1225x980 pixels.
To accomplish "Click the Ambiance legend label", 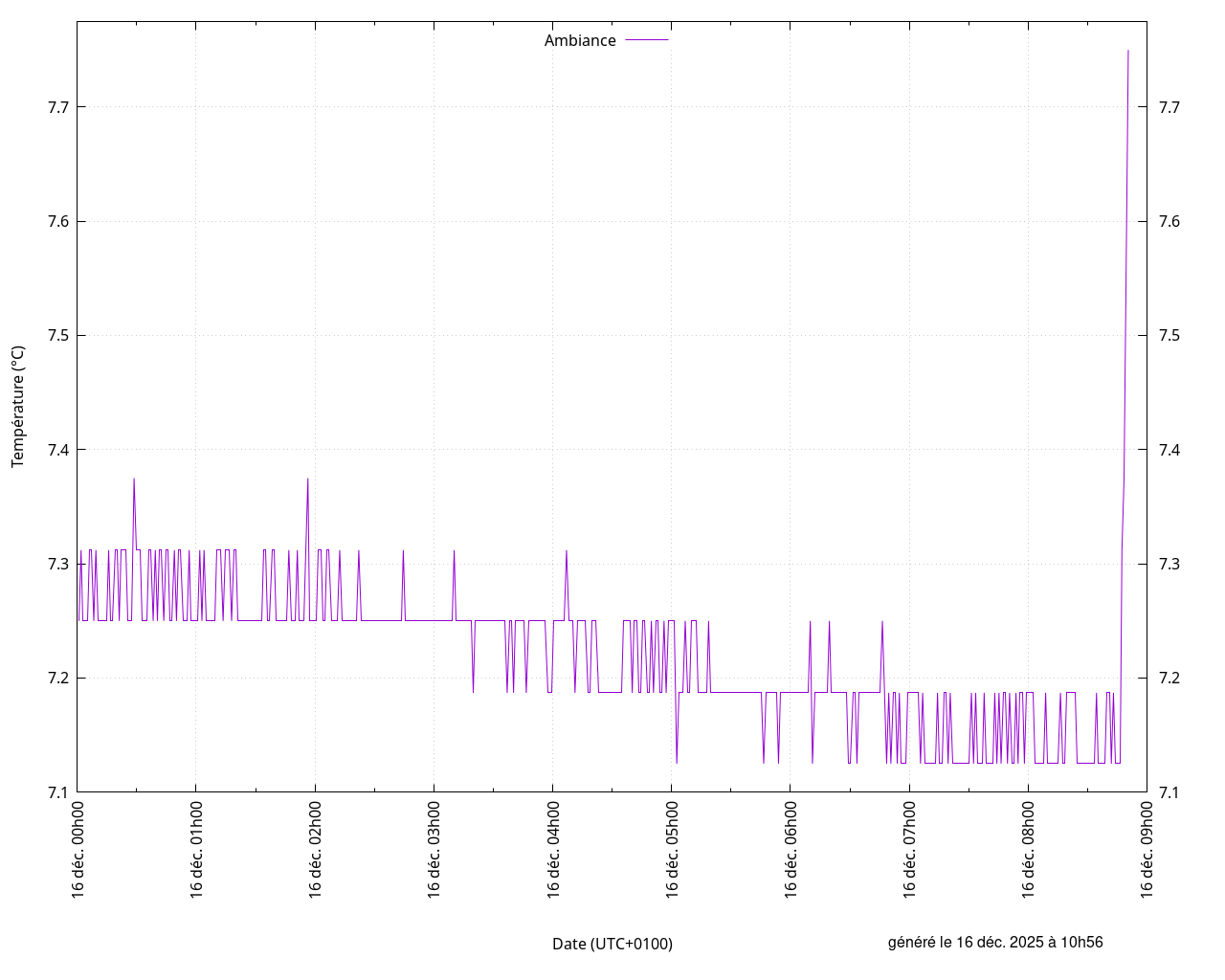I will (x=580, y=41).
